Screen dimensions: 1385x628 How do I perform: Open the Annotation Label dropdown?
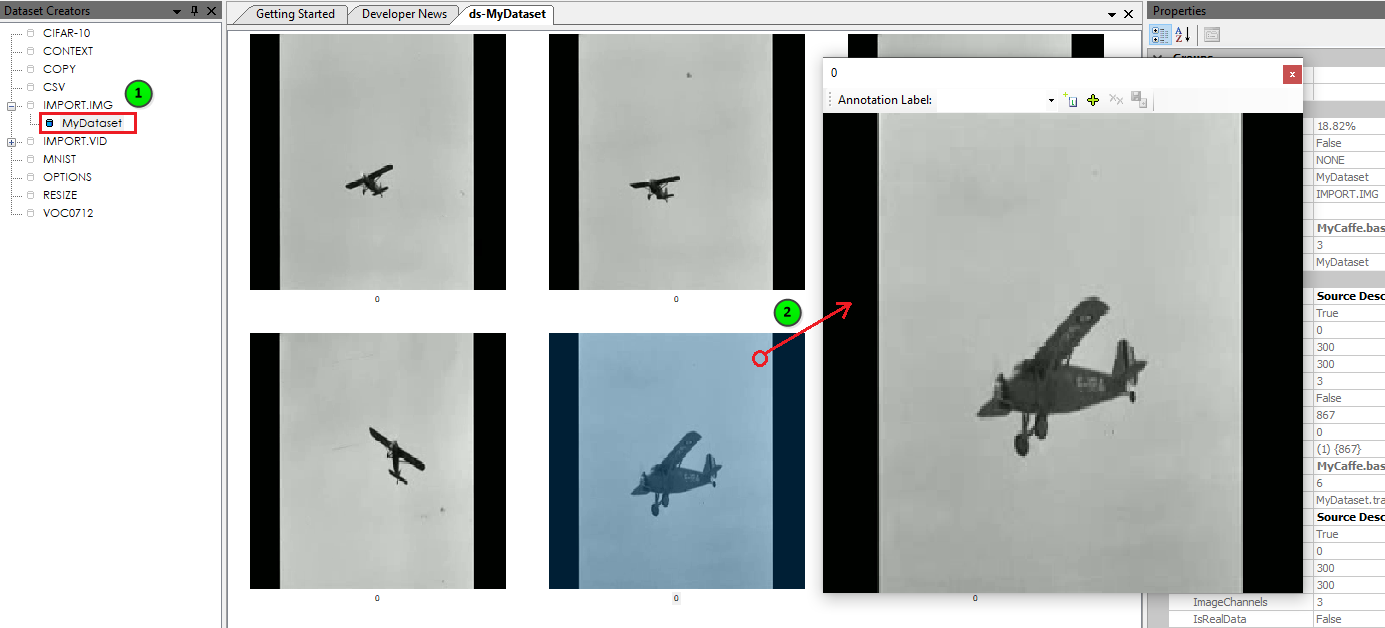point(1051,101)
